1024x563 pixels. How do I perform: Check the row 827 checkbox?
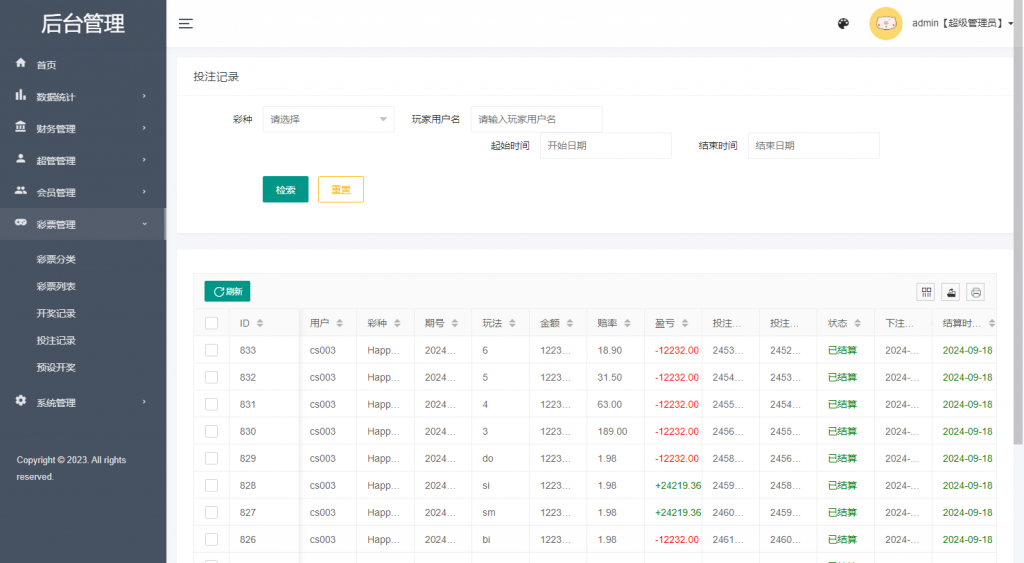point(212,513)
